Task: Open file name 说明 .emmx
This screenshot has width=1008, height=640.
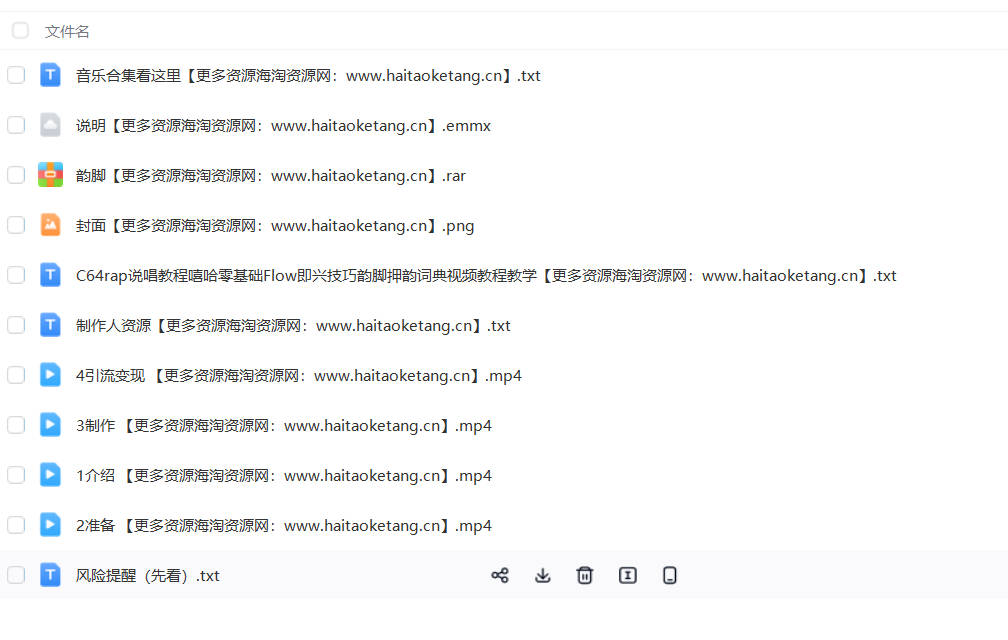Action: pos(283,126)
